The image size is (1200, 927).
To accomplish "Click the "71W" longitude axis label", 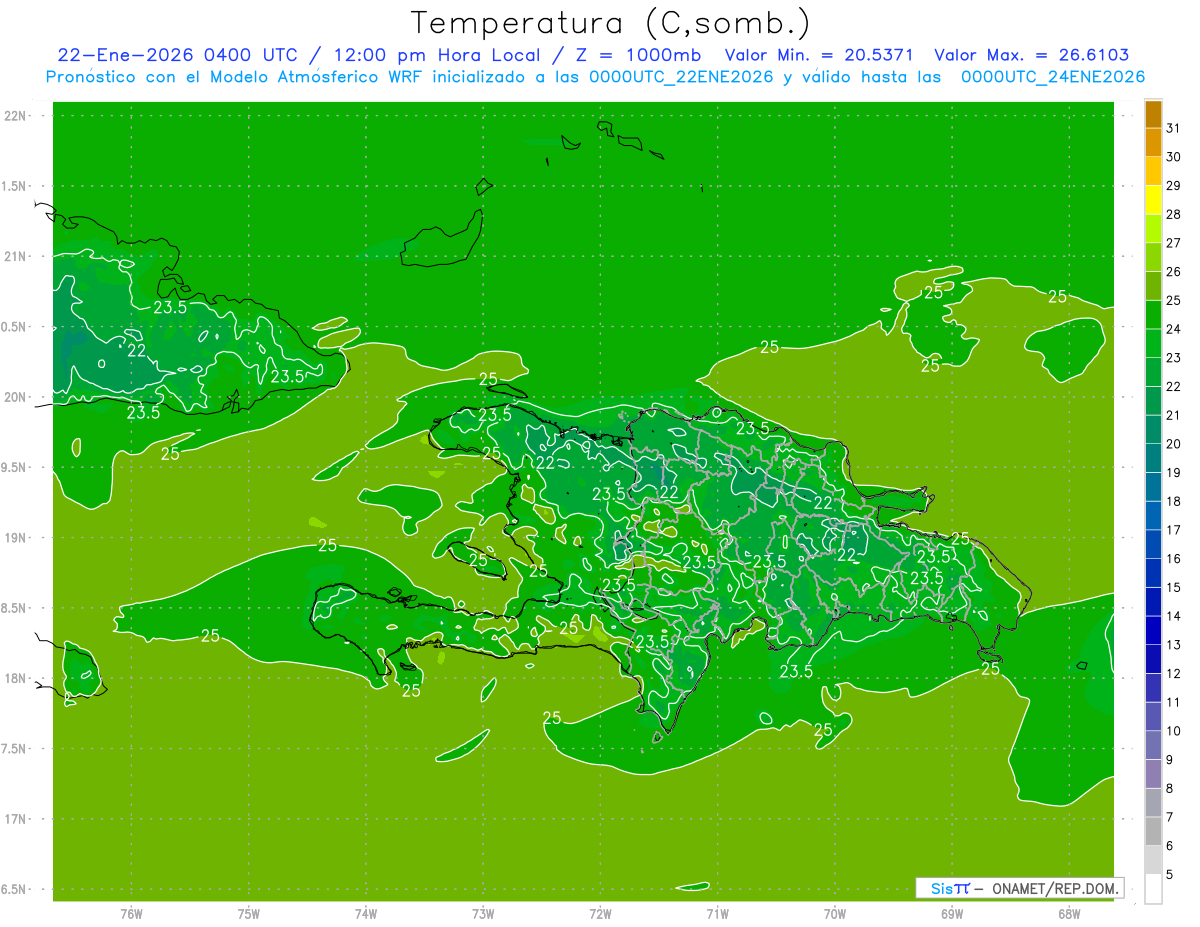I will (x=717, y=914).
